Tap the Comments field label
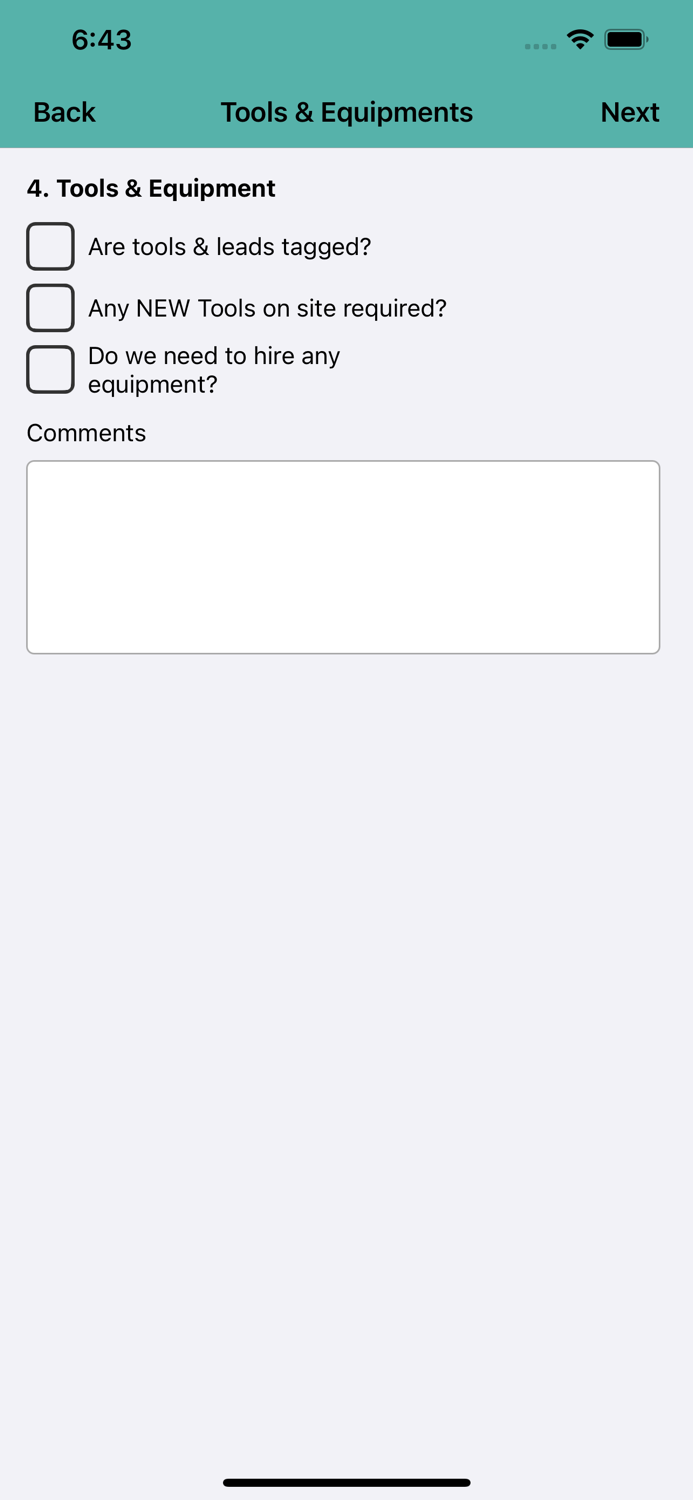Viewport: 693px width, 1500px height. point(86,433)
